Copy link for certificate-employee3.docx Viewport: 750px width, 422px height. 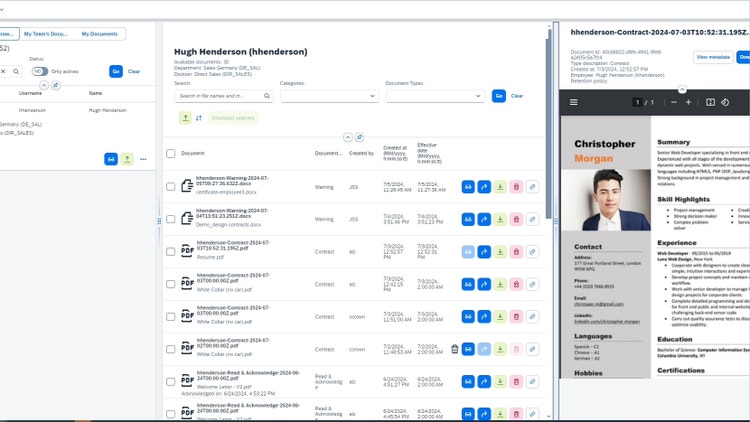[532, 187]
